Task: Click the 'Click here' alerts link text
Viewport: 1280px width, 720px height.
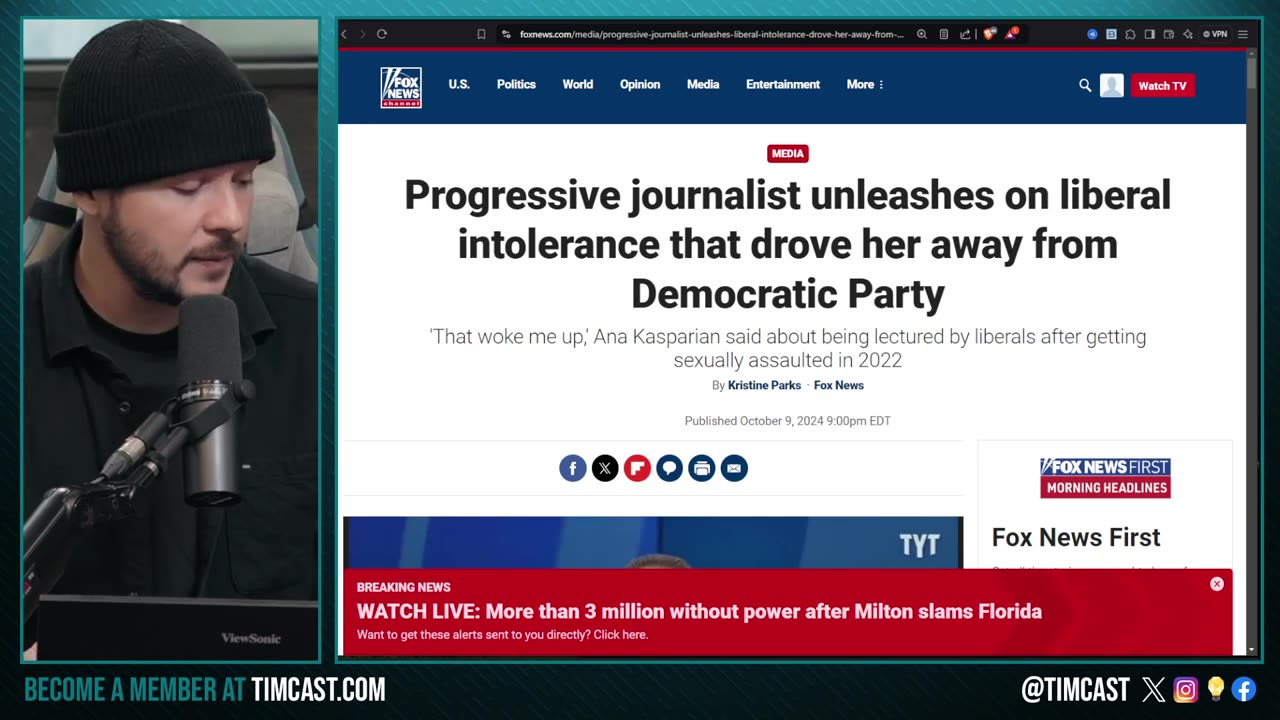Action: point(620,635)
